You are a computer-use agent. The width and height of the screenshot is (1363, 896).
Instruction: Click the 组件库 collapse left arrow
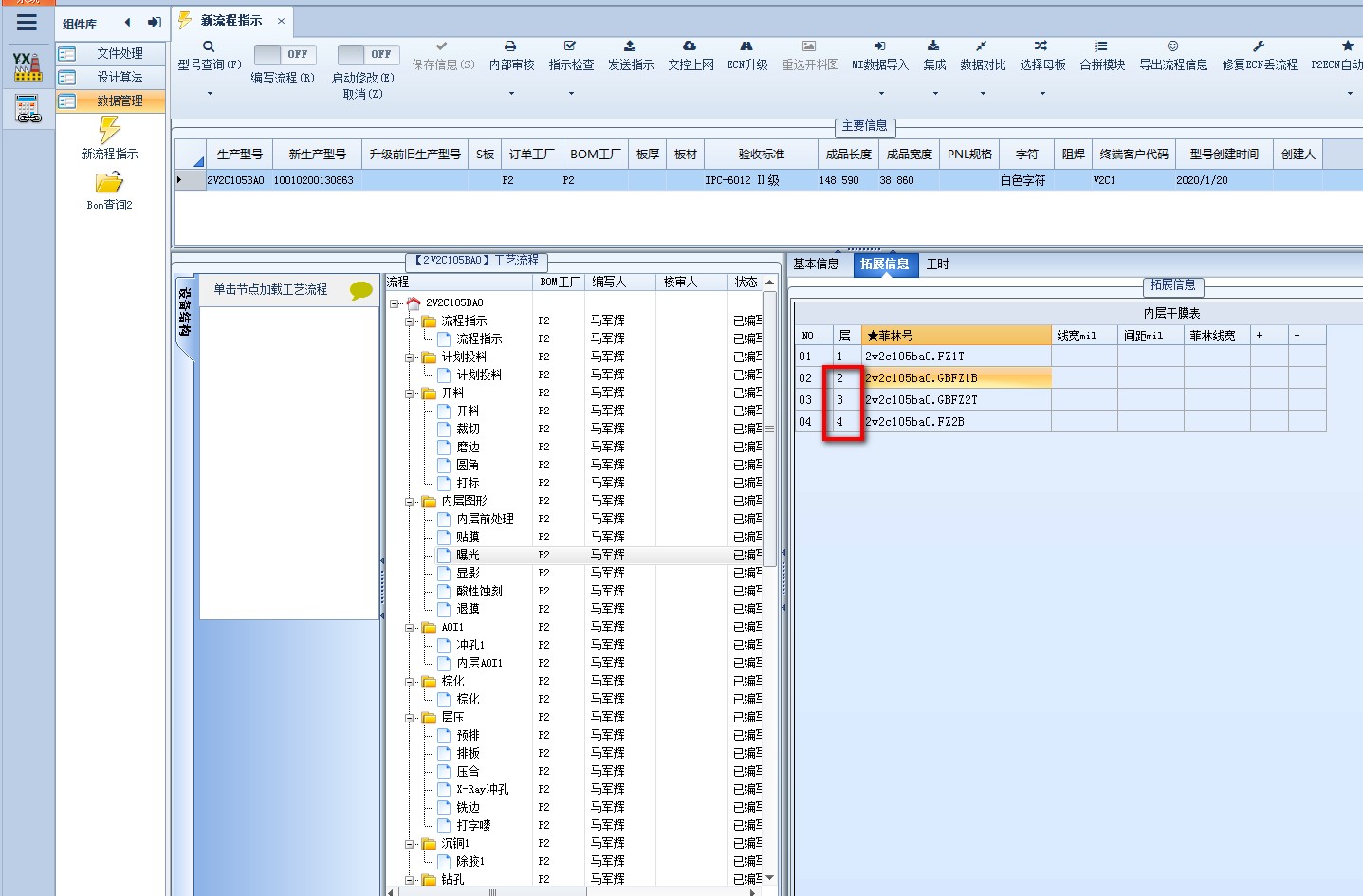click(x=128, y=23)
